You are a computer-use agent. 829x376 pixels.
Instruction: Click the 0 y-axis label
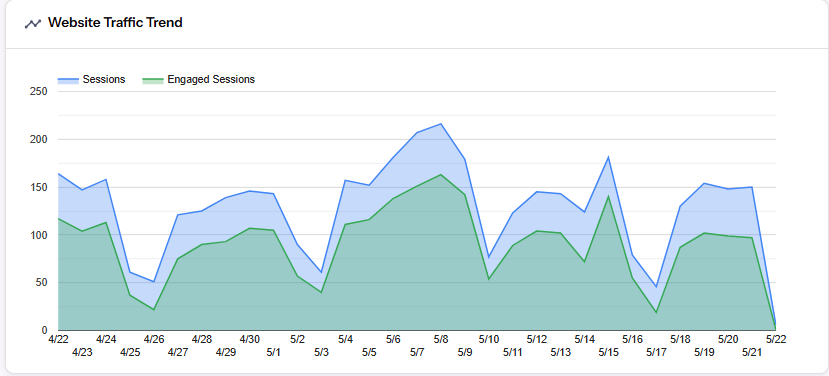44,331
